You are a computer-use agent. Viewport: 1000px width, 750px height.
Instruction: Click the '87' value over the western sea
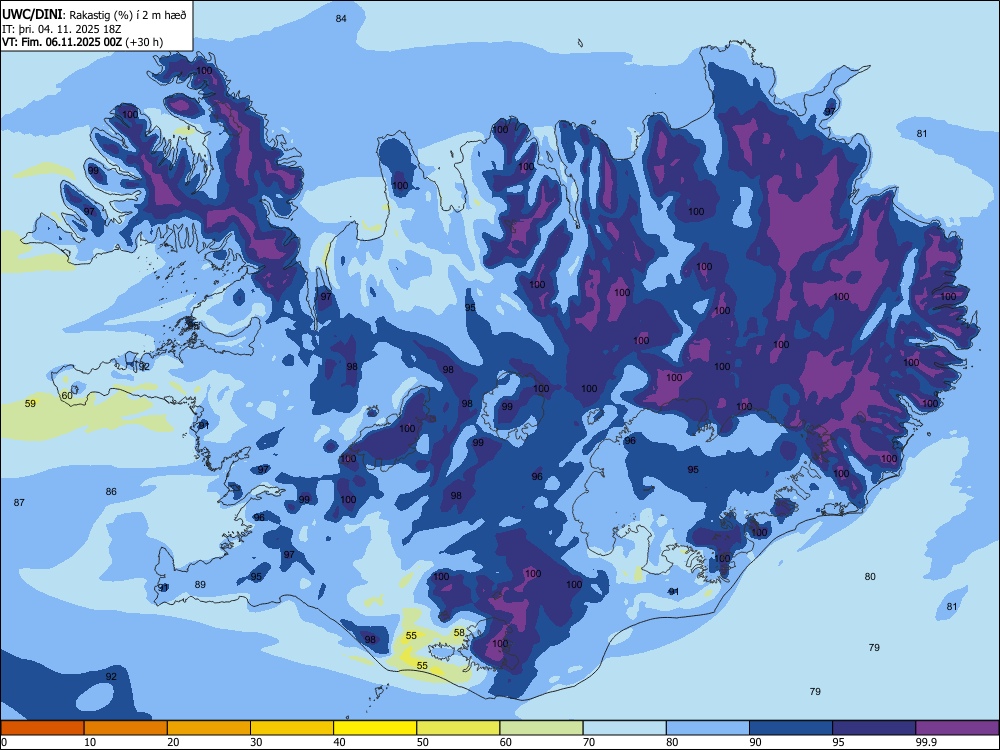coord(19,503)
